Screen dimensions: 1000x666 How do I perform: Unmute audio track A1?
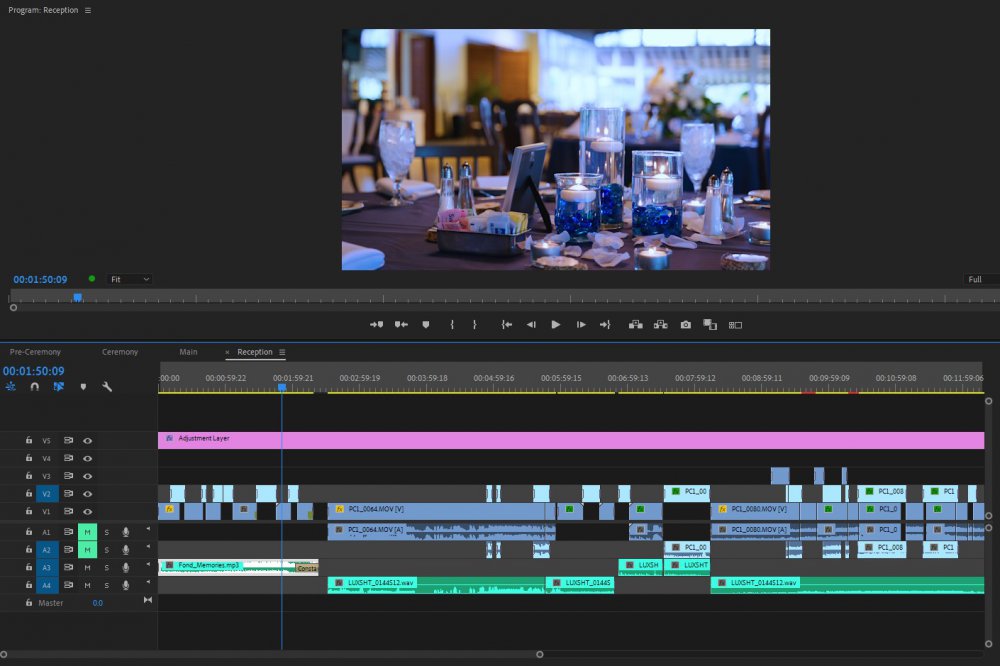[x=87, y=532]
